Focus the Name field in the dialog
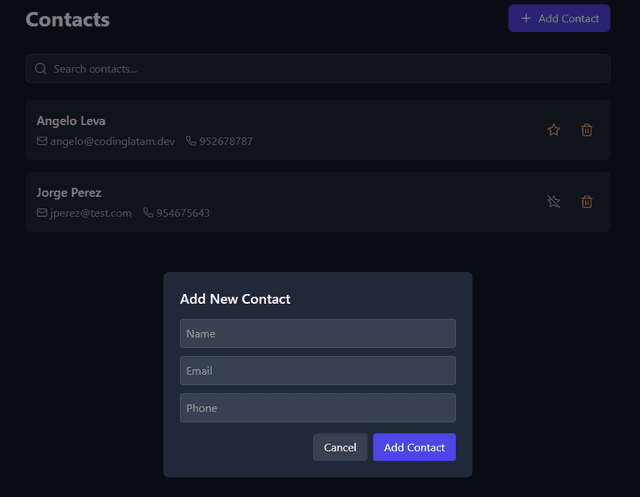The width and height of the screenshot is (640, 497). coord(317,333)
